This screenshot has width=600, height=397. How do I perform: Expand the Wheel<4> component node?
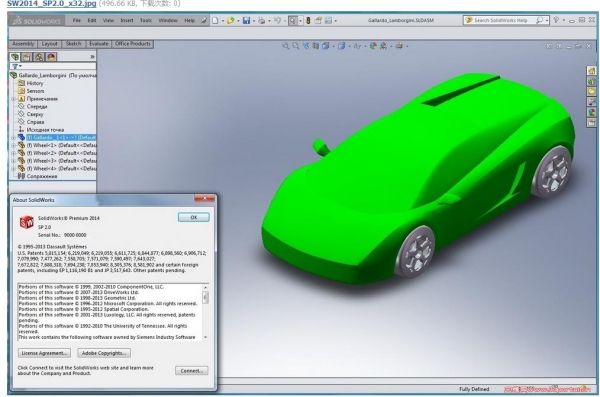click(x=13, y=168)
